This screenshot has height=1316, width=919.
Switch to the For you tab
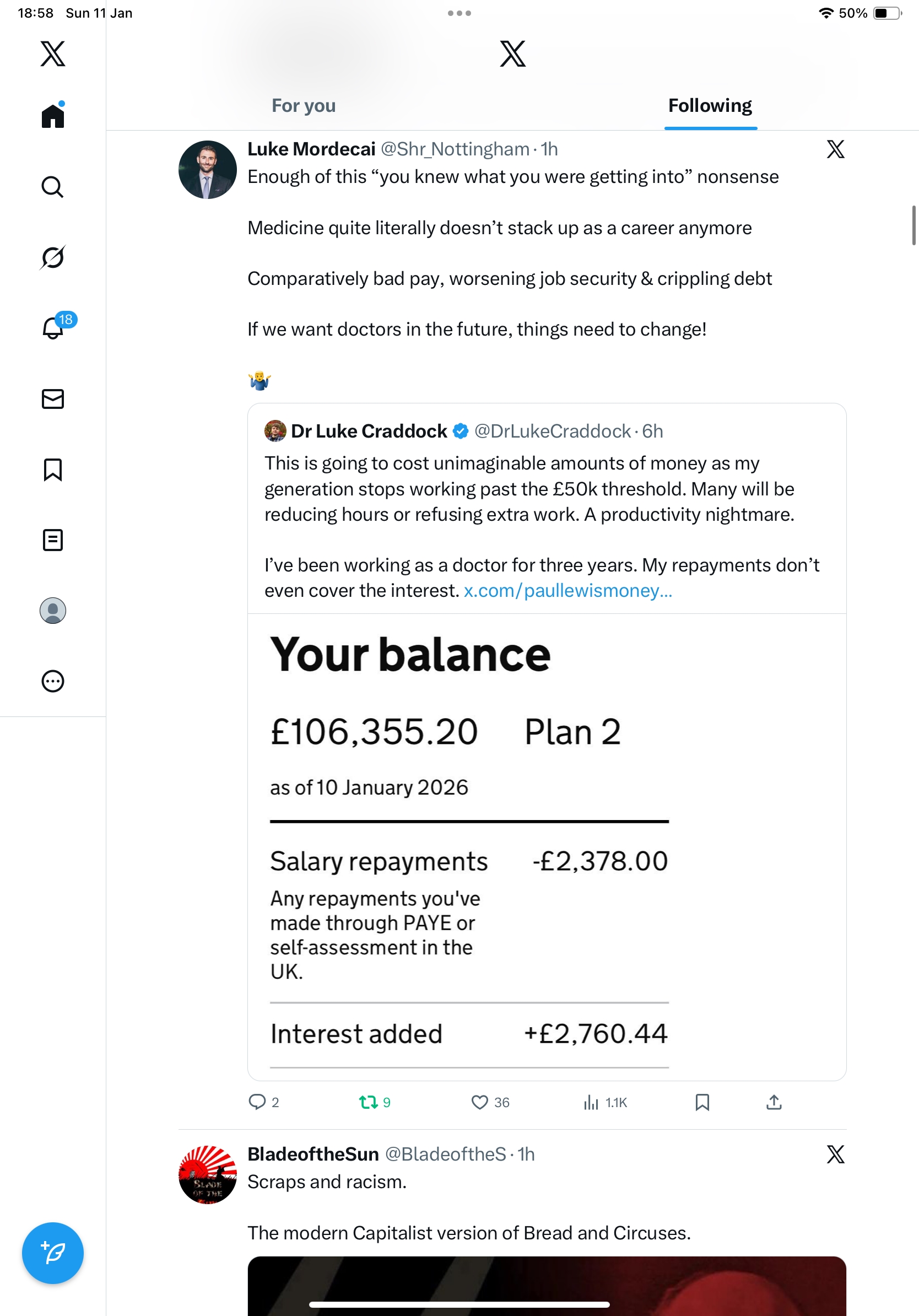pos(304,105)
